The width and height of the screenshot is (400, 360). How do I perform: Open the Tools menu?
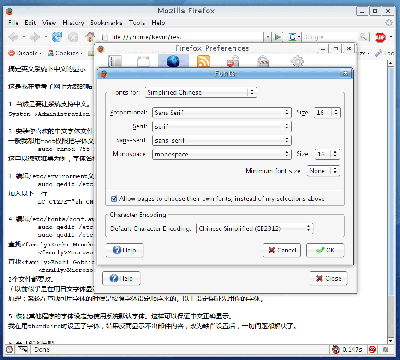coord(137,23)
